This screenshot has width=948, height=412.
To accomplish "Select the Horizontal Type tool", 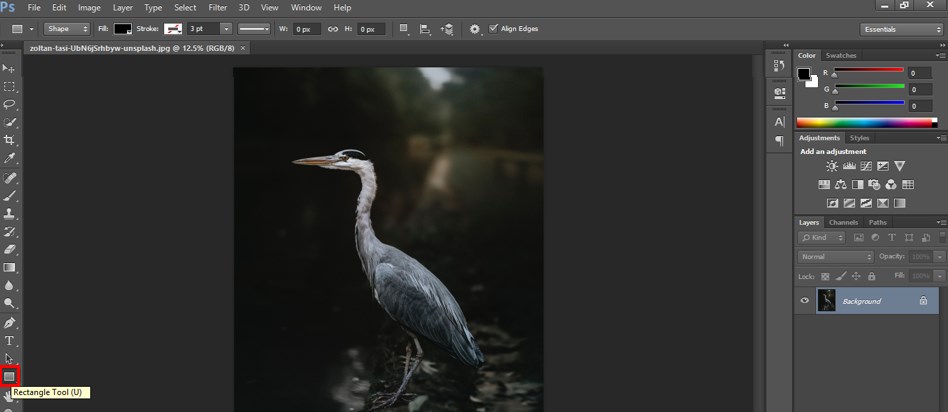I will coord(10,341).
